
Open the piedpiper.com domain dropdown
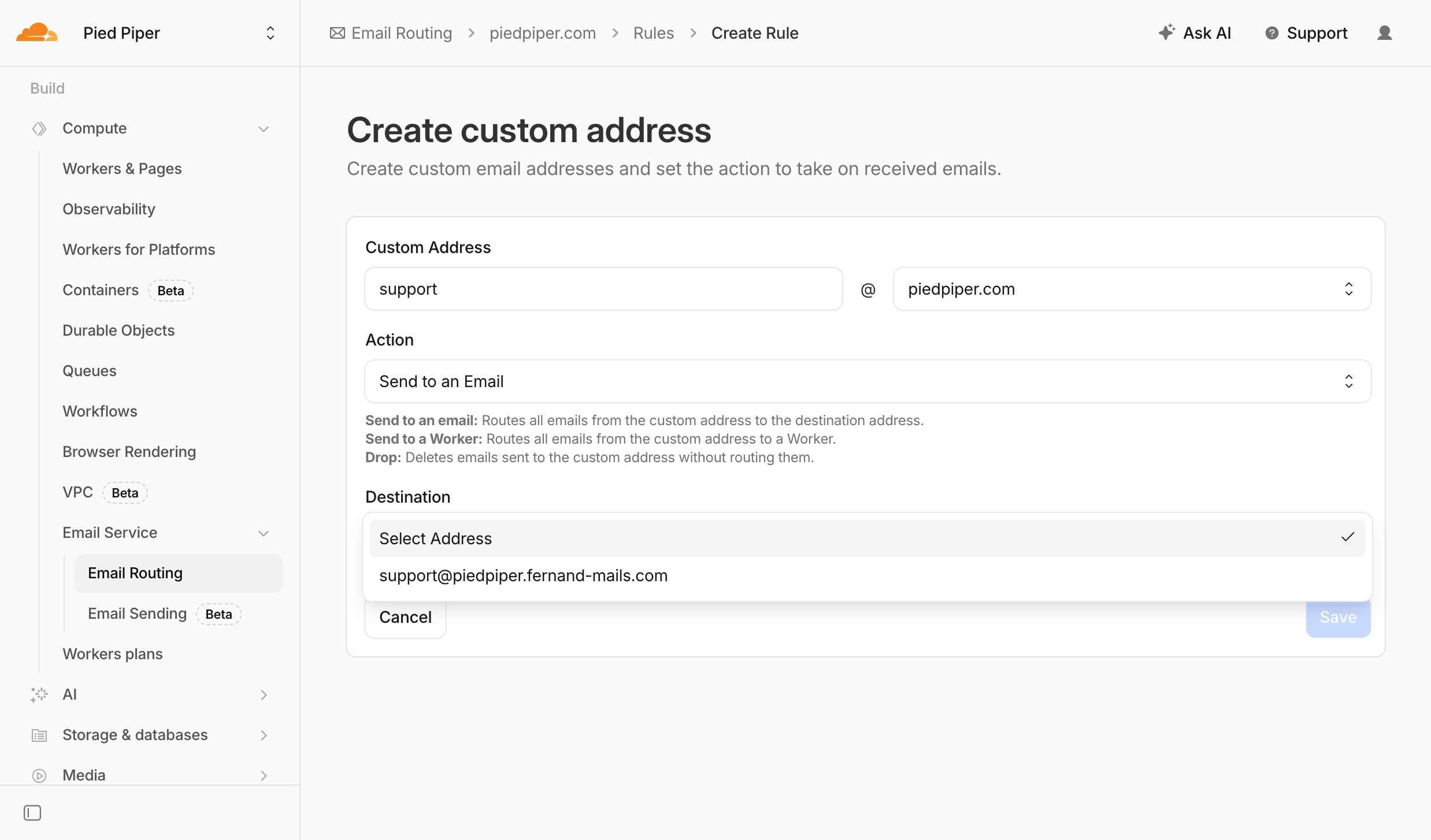pyautogui.click(x=1132, y=289)
